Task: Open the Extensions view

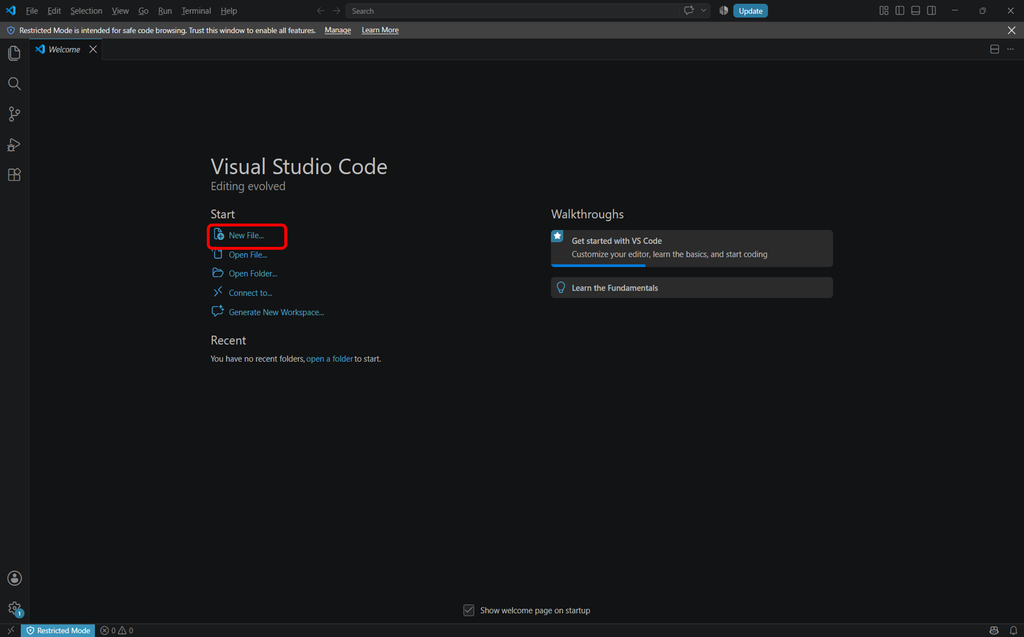Action: coord(14,175)
